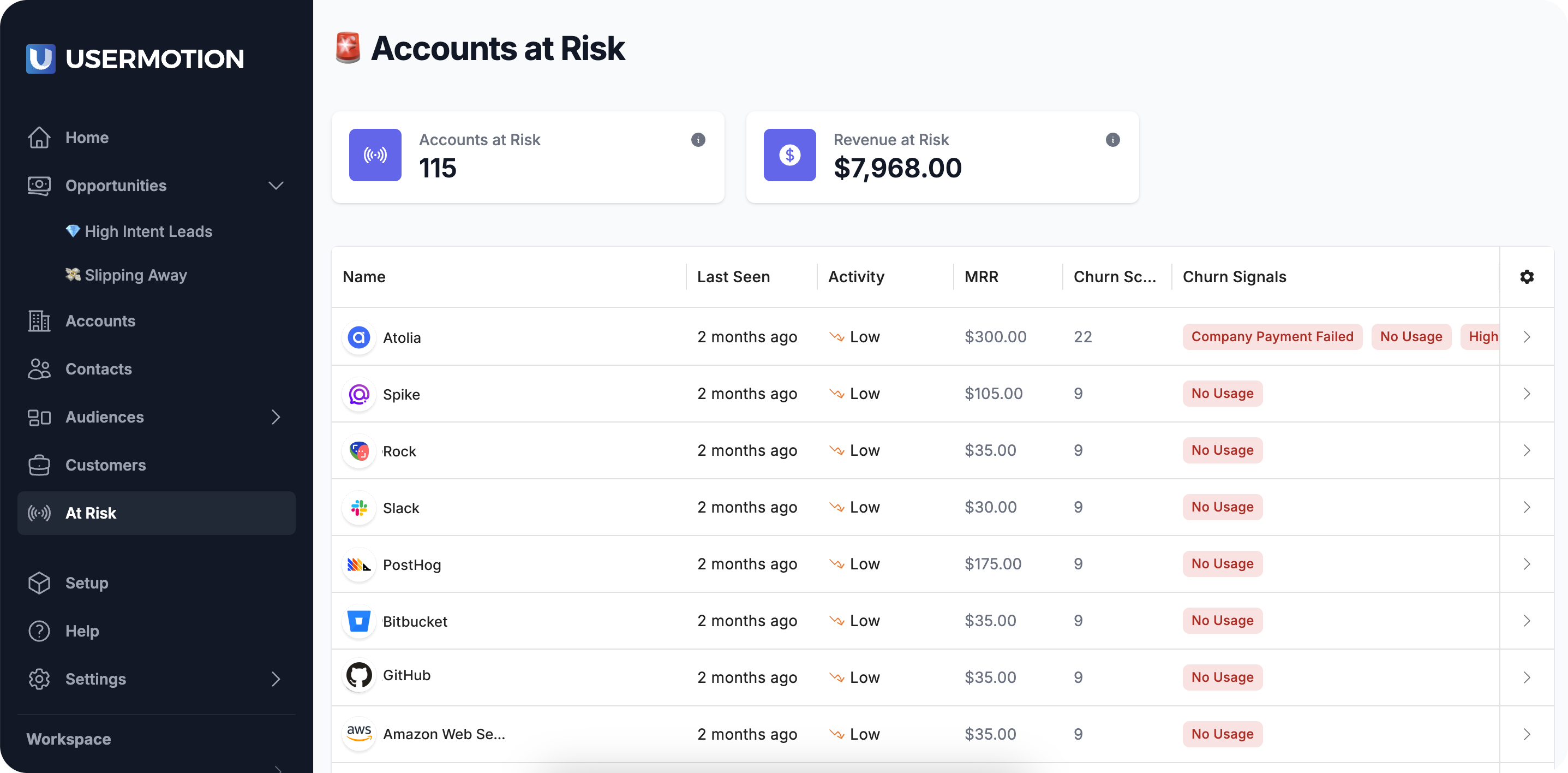Select Customers in the sidebar
1568x773 pixels.
click(x=105, y=466)
